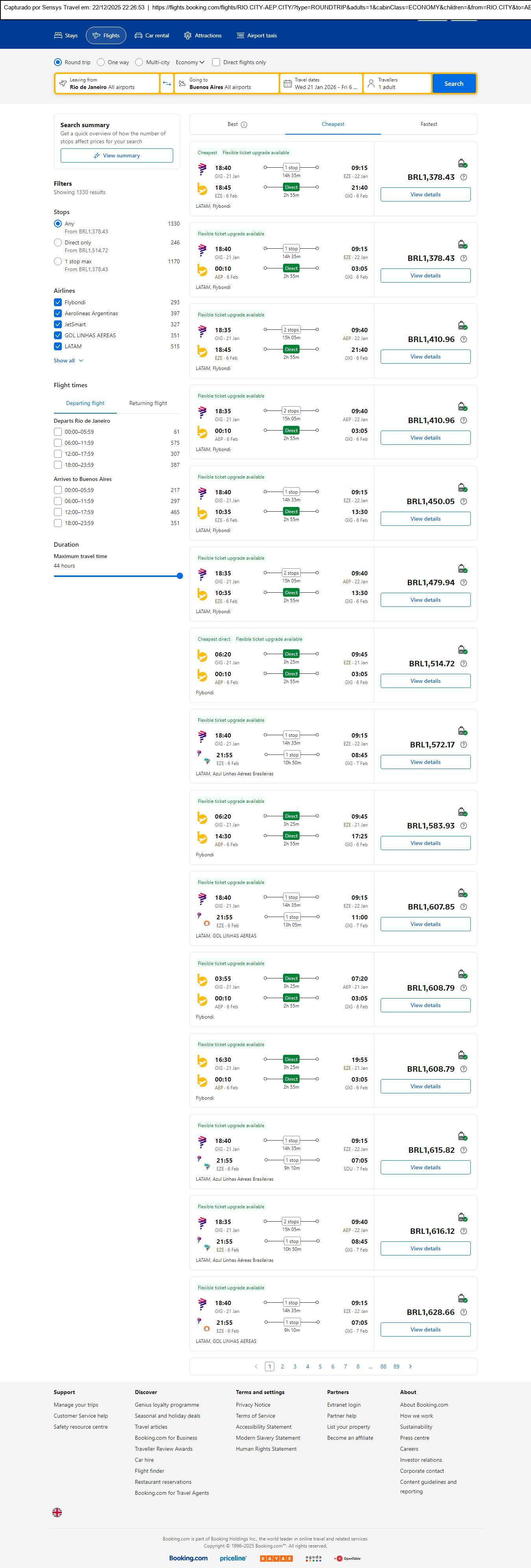The width and height of the screenshot is (531, 1568).
Task: Open the Travellers 1 adult selector
Action: click(397, 83)
